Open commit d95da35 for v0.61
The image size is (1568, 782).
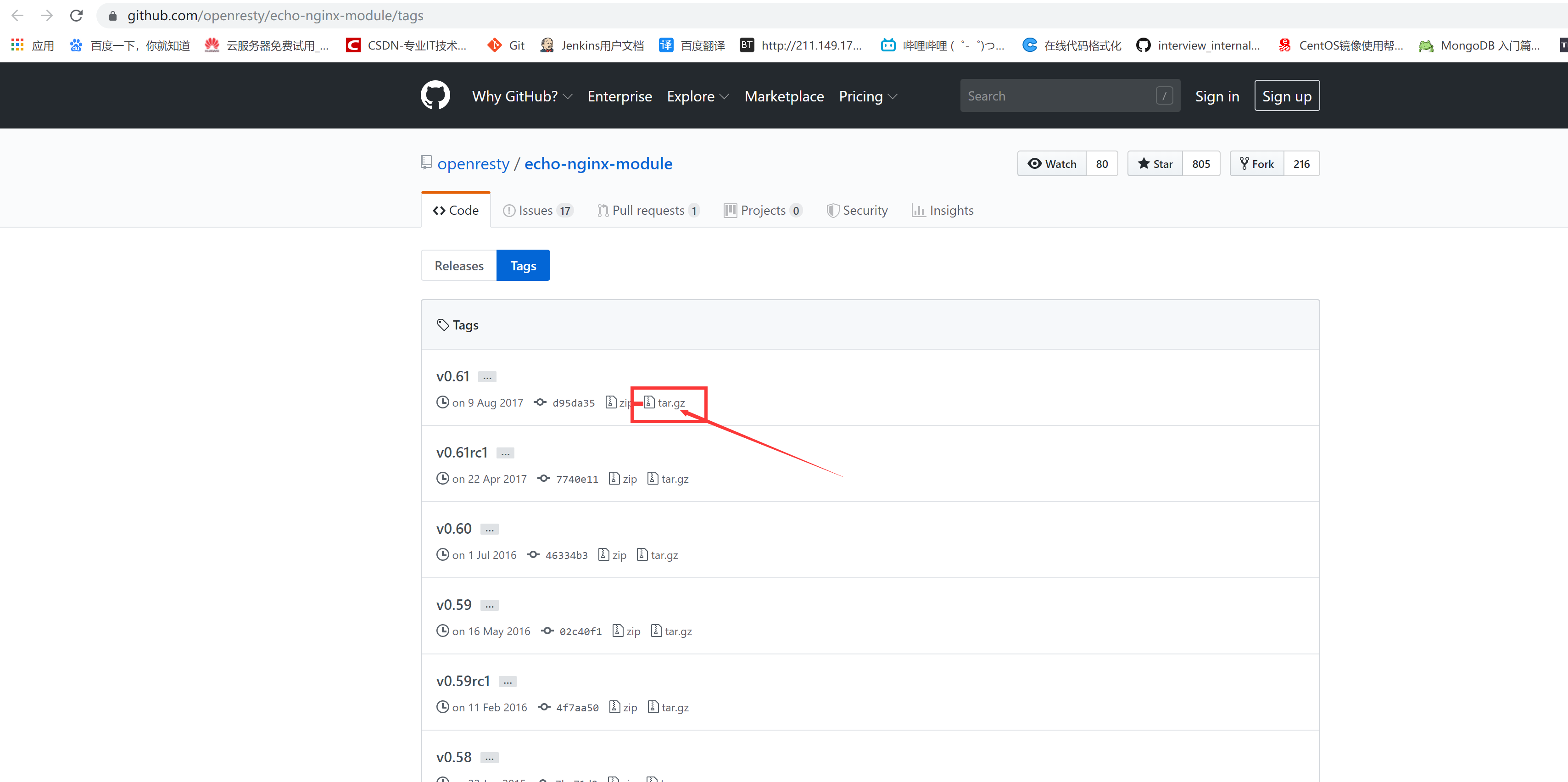[x=573, y=403]
